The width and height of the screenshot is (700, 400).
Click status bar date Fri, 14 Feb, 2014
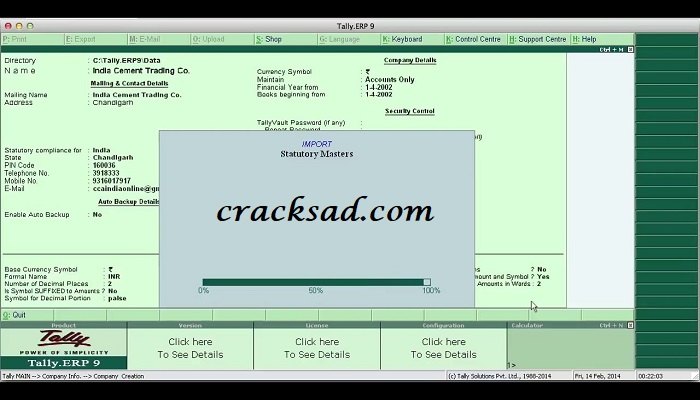[x=598, y=376]
